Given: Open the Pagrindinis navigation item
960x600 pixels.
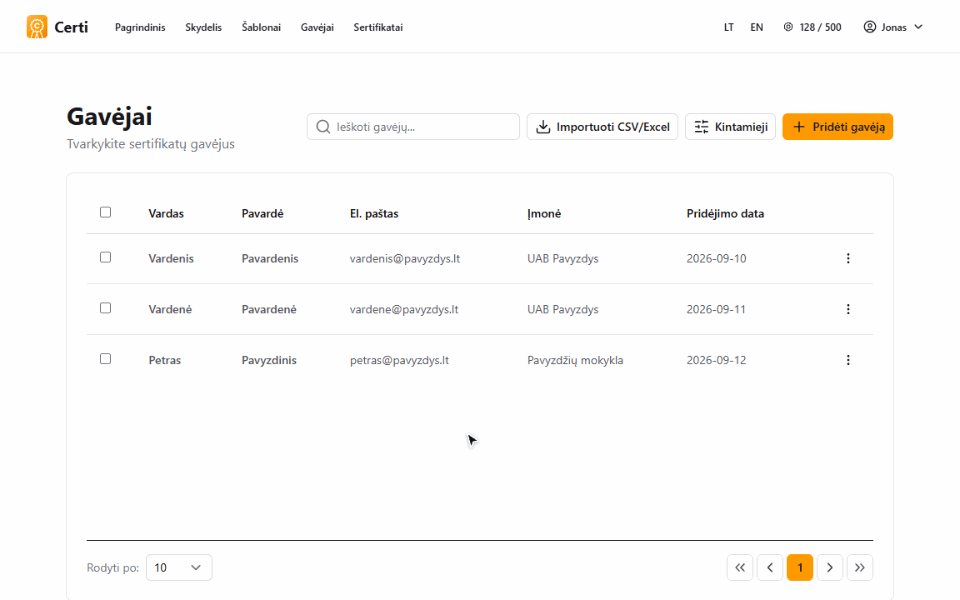Looking at the screenshot, I should pos(140,27).
